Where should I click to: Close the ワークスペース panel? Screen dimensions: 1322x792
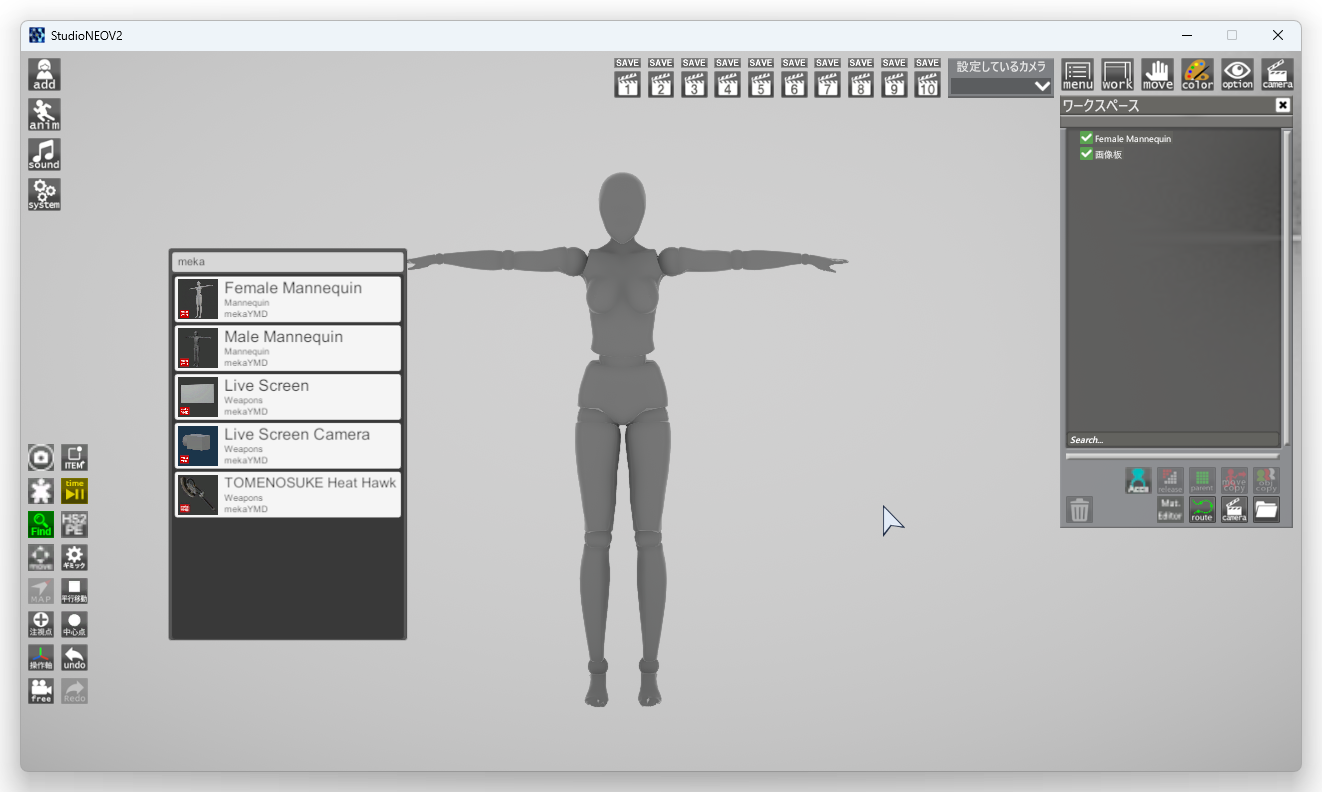1283,105
